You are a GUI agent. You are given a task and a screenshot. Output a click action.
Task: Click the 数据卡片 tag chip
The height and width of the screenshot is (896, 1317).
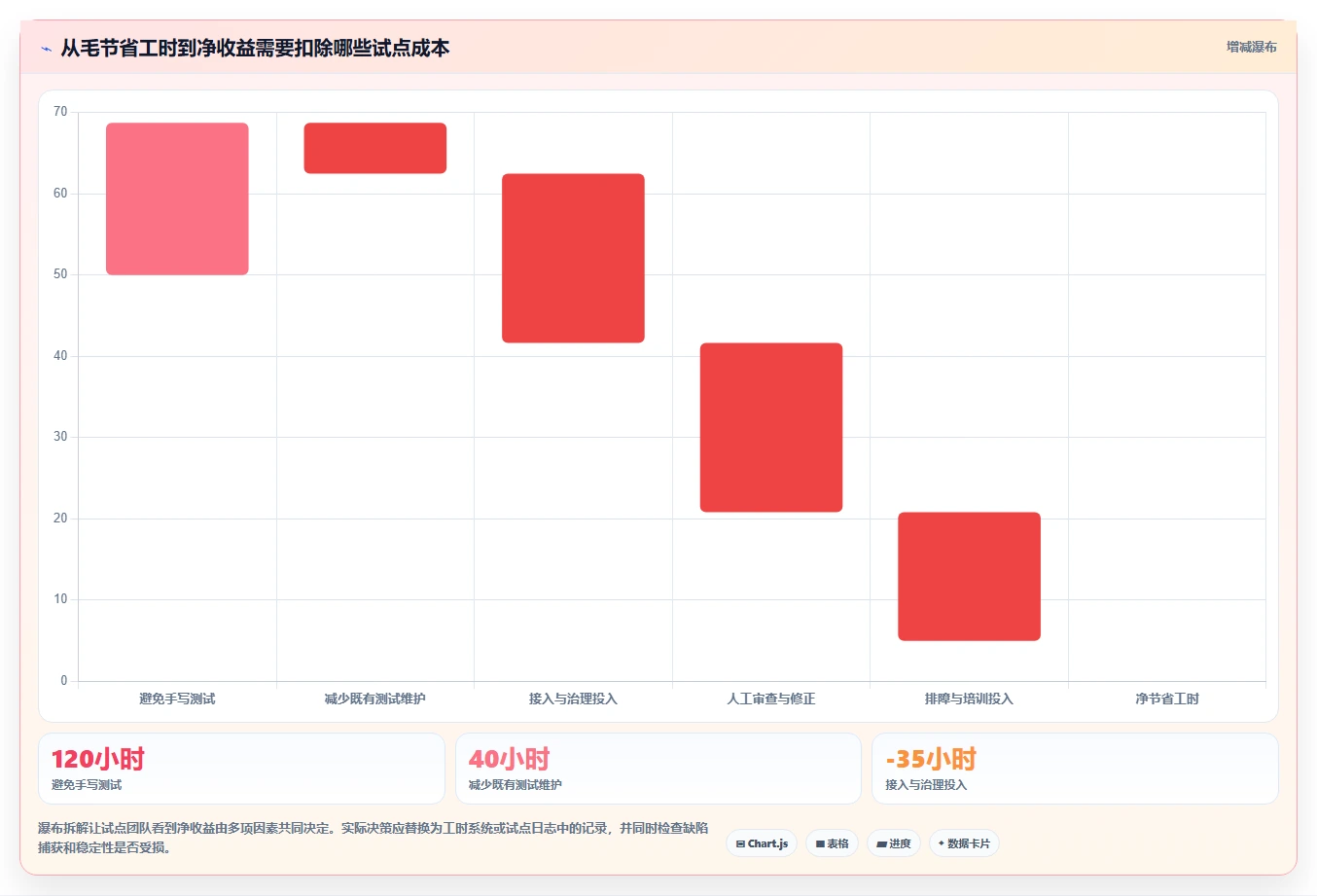964,843
